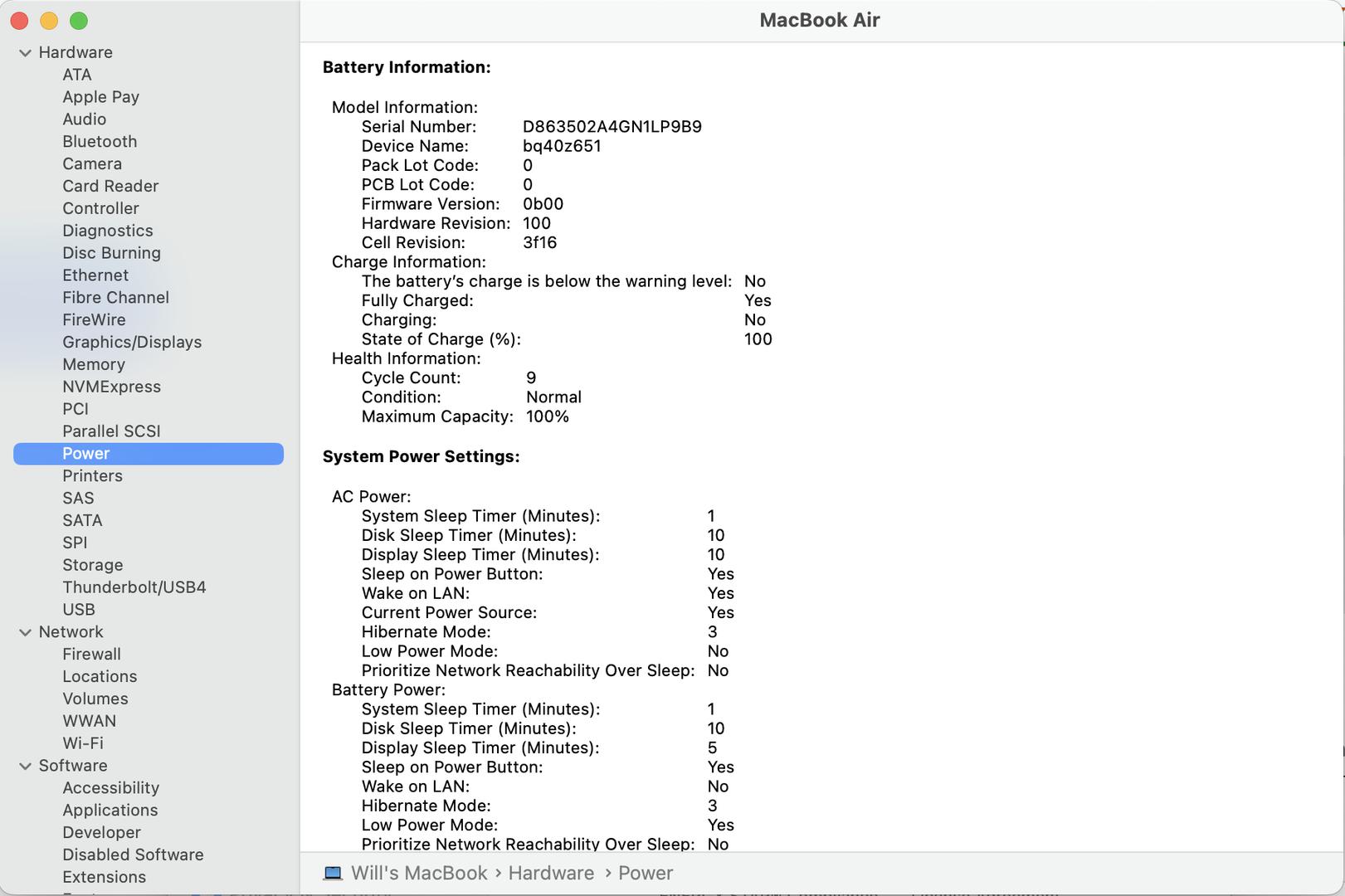Select NVMExpress in the sidebar

(x=111, y=387)
